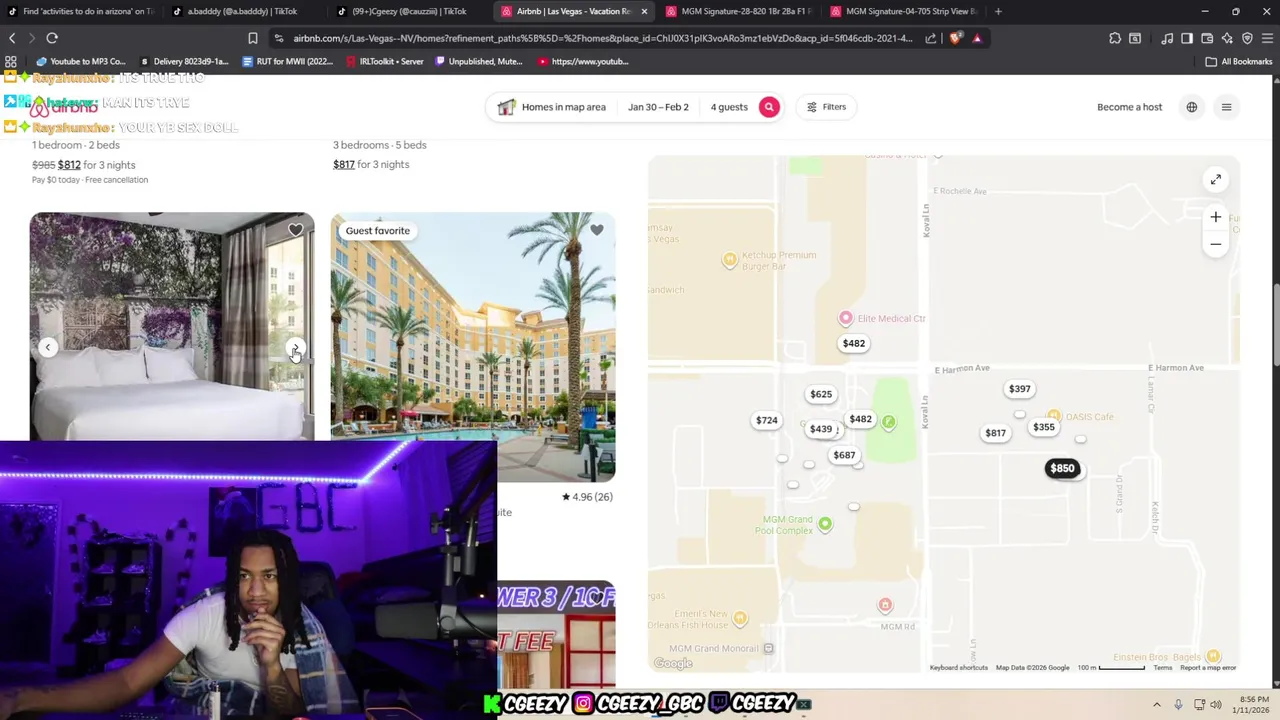Open the apps grid icon in the bookmarks bar
1280x720 pixels.
11,61
